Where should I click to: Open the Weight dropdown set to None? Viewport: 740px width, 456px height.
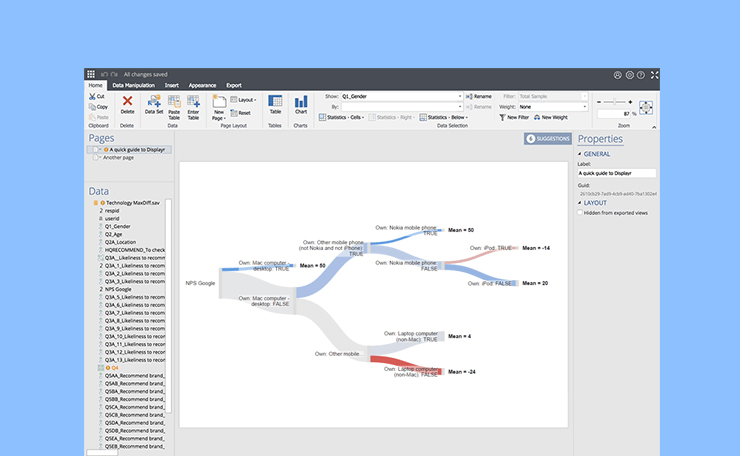(x=552, y=106)
